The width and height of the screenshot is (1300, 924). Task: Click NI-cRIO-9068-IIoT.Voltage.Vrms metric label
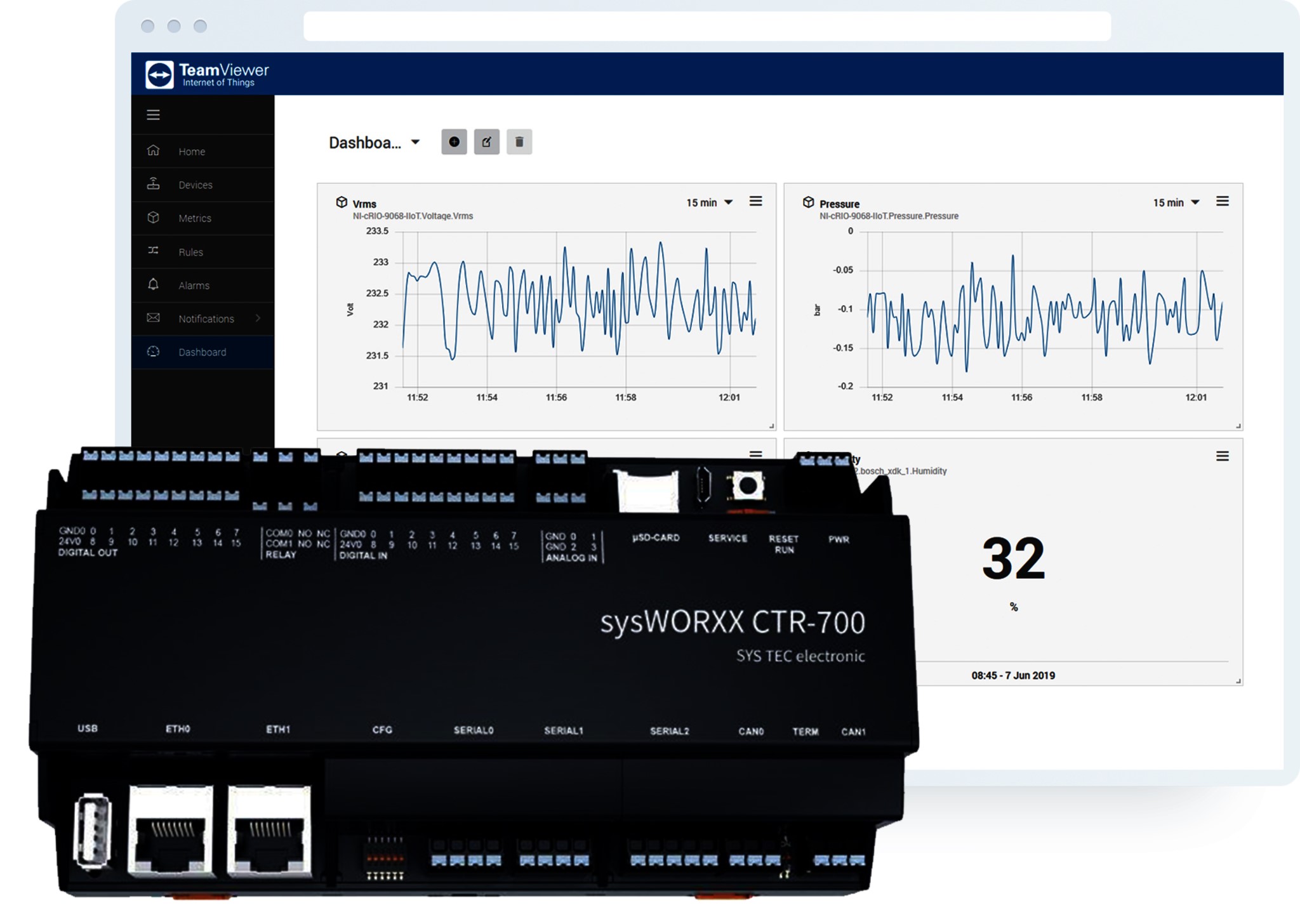tap(413, 216)
